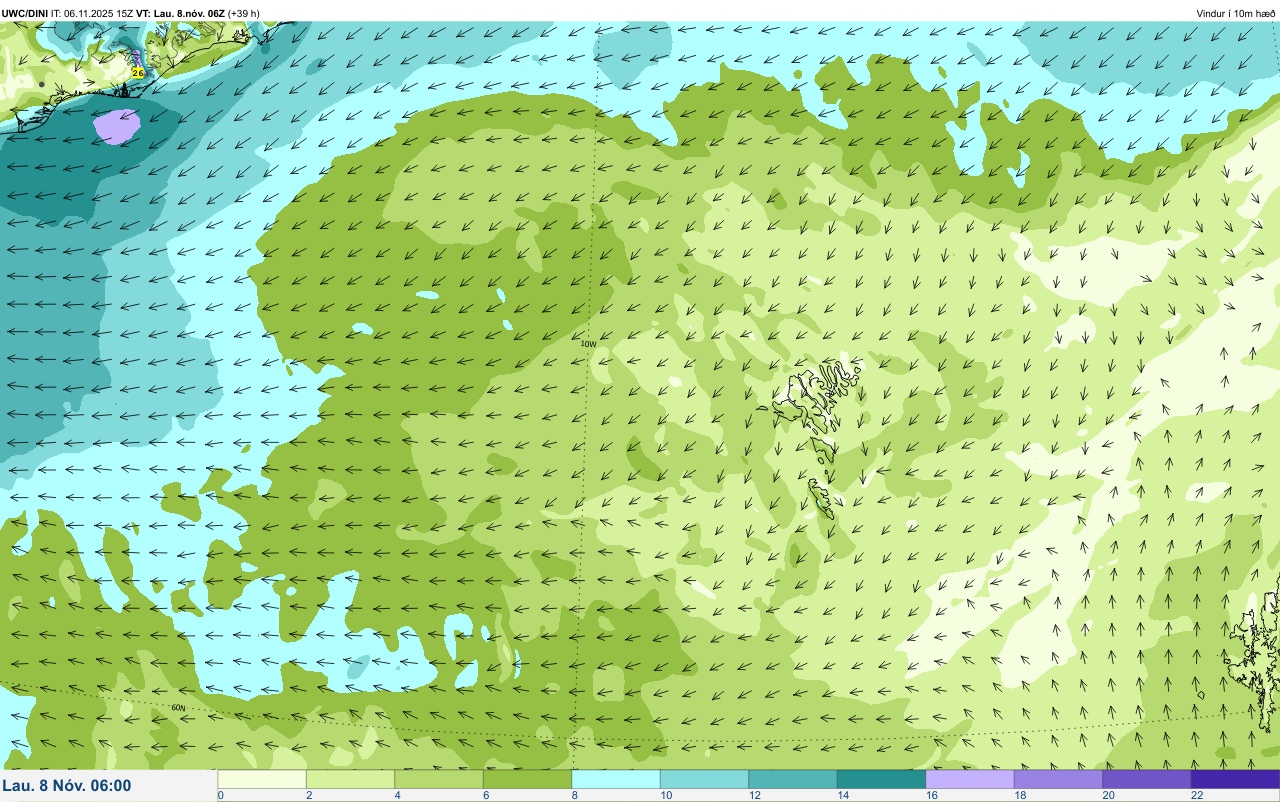This screenshot has width=1280, height=802.
Task: Click the dark purple 20–22 legend swatch
Action: [x=1147, y=779]
